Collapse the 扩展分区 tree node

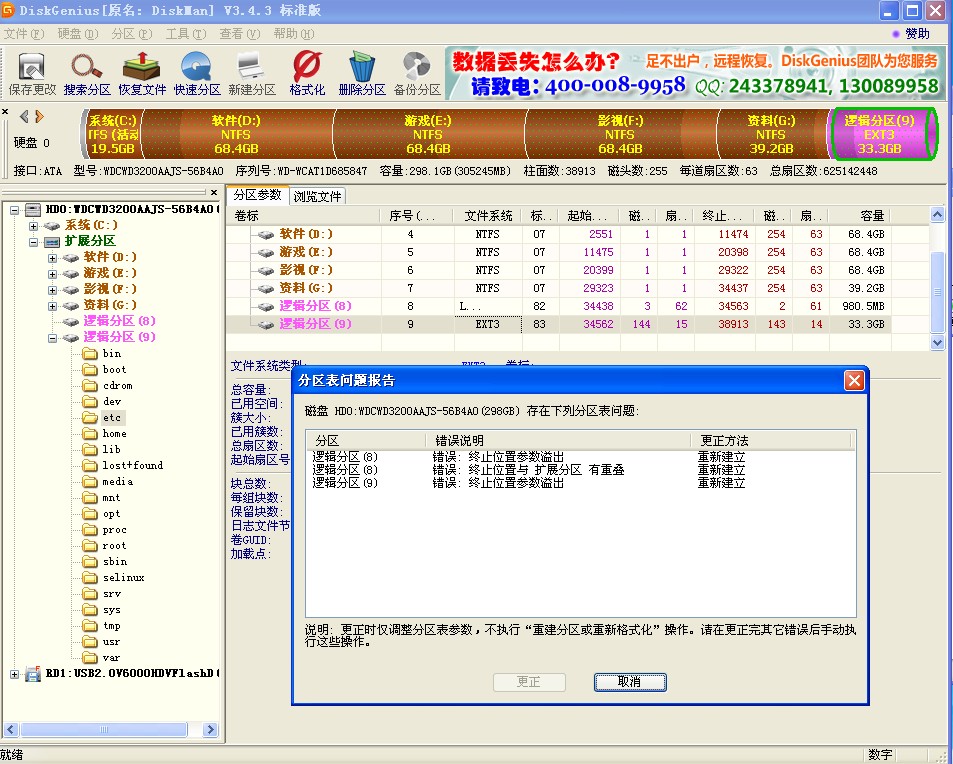coord(33,241)
